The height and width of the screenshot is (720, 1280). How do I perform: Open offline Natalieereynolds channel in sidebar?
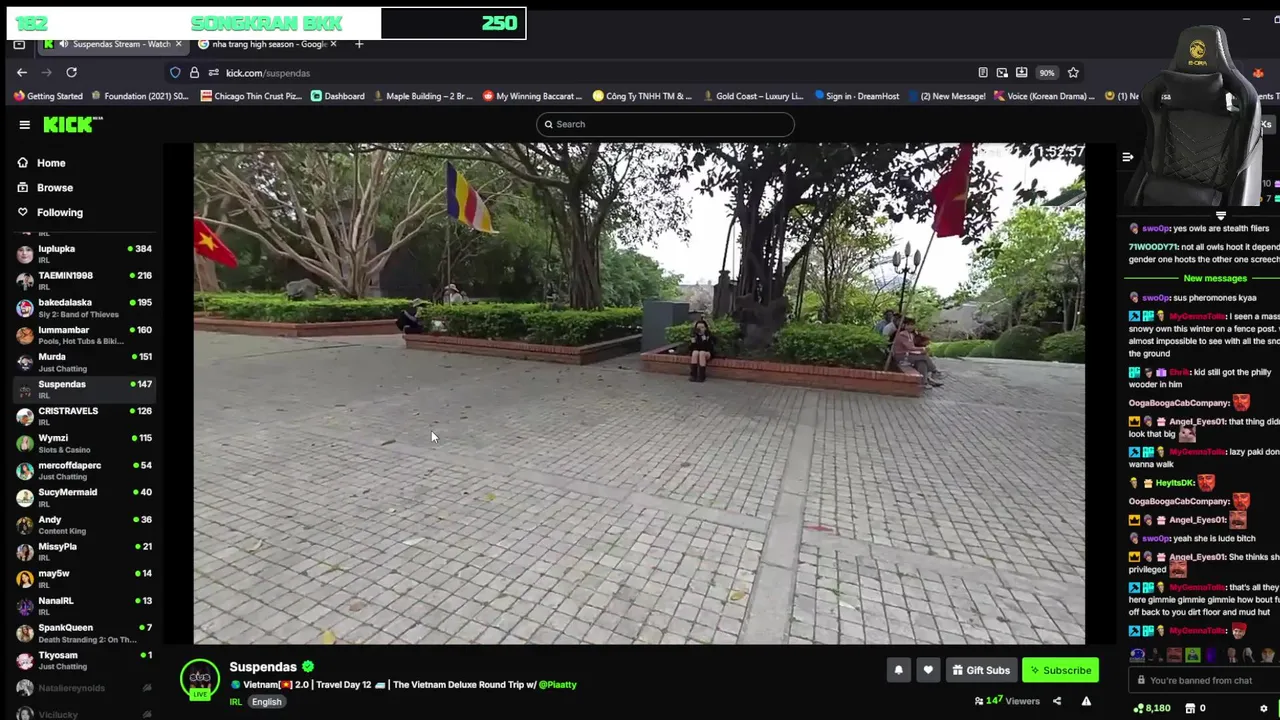click(84, 688)
